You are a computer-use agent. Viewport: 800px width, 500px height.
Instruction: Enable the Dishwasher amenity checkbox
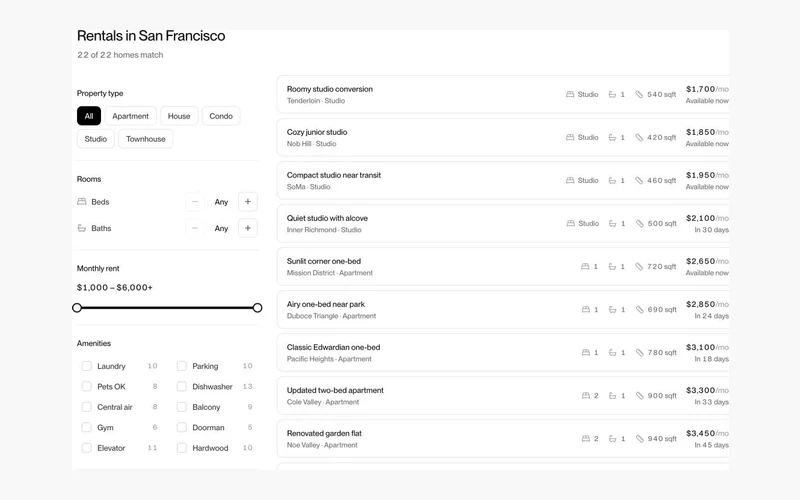(182, 386)
